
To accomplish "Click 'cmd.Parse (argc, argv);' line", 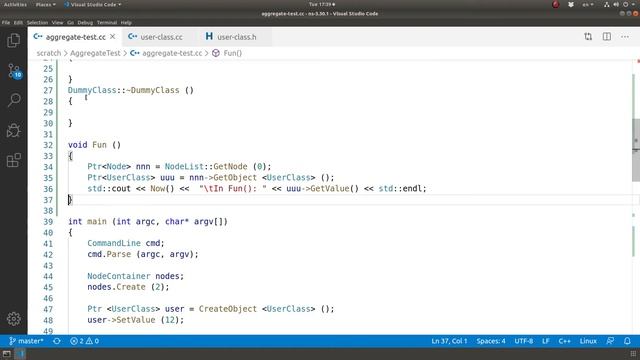I will click(x=143, y=254).
